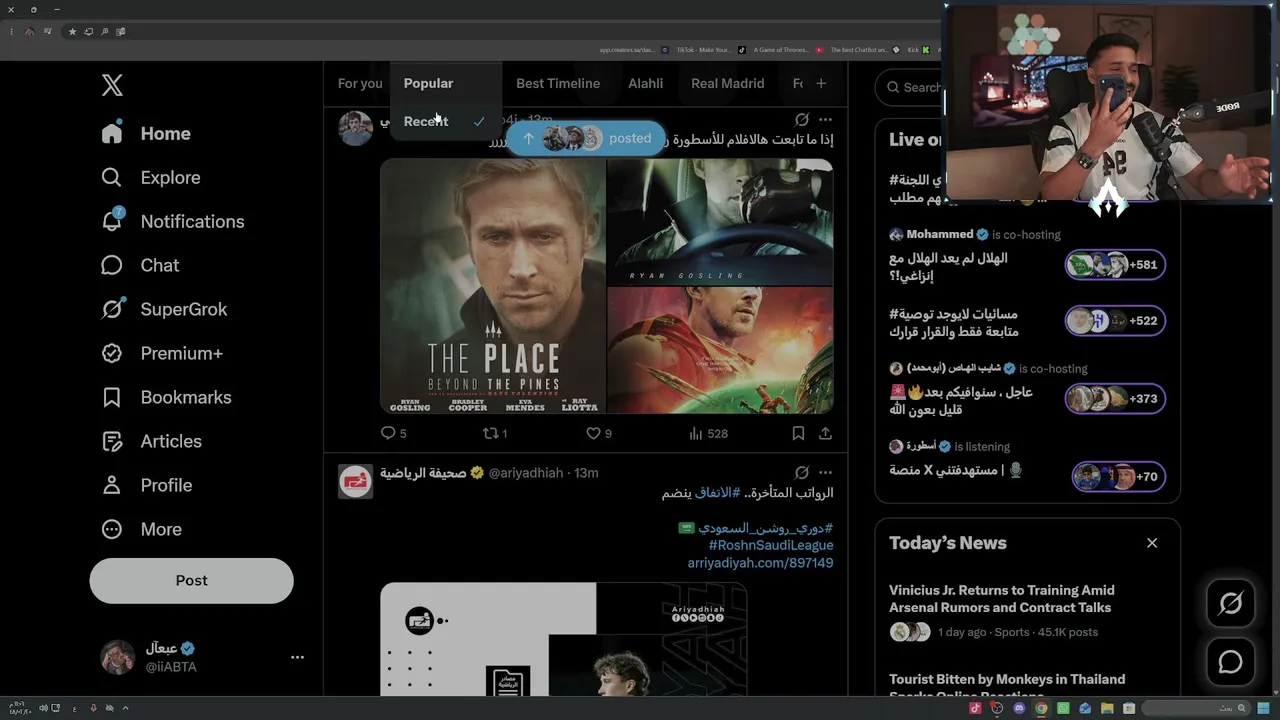Join the live space with +581 listeners
The height and width of the screenshot is (720, 1280).
1115,264
